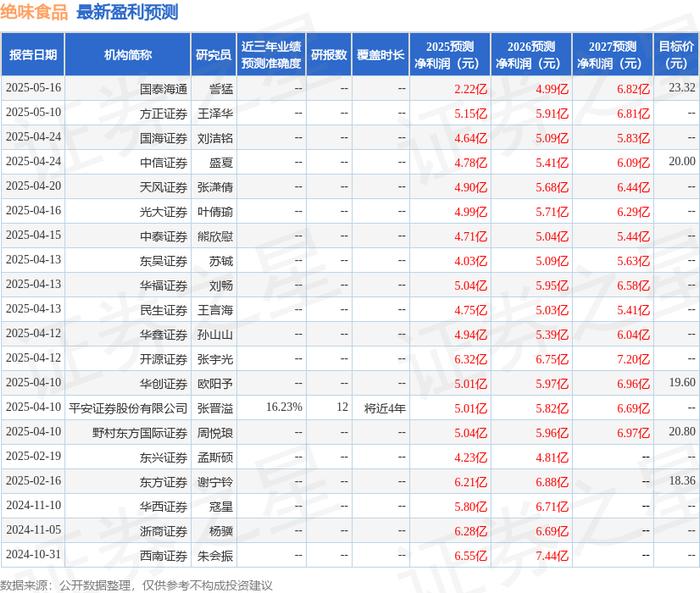Click analyst name 王言海
Viewport: 700px width, 593px height.
coord(215,310)
